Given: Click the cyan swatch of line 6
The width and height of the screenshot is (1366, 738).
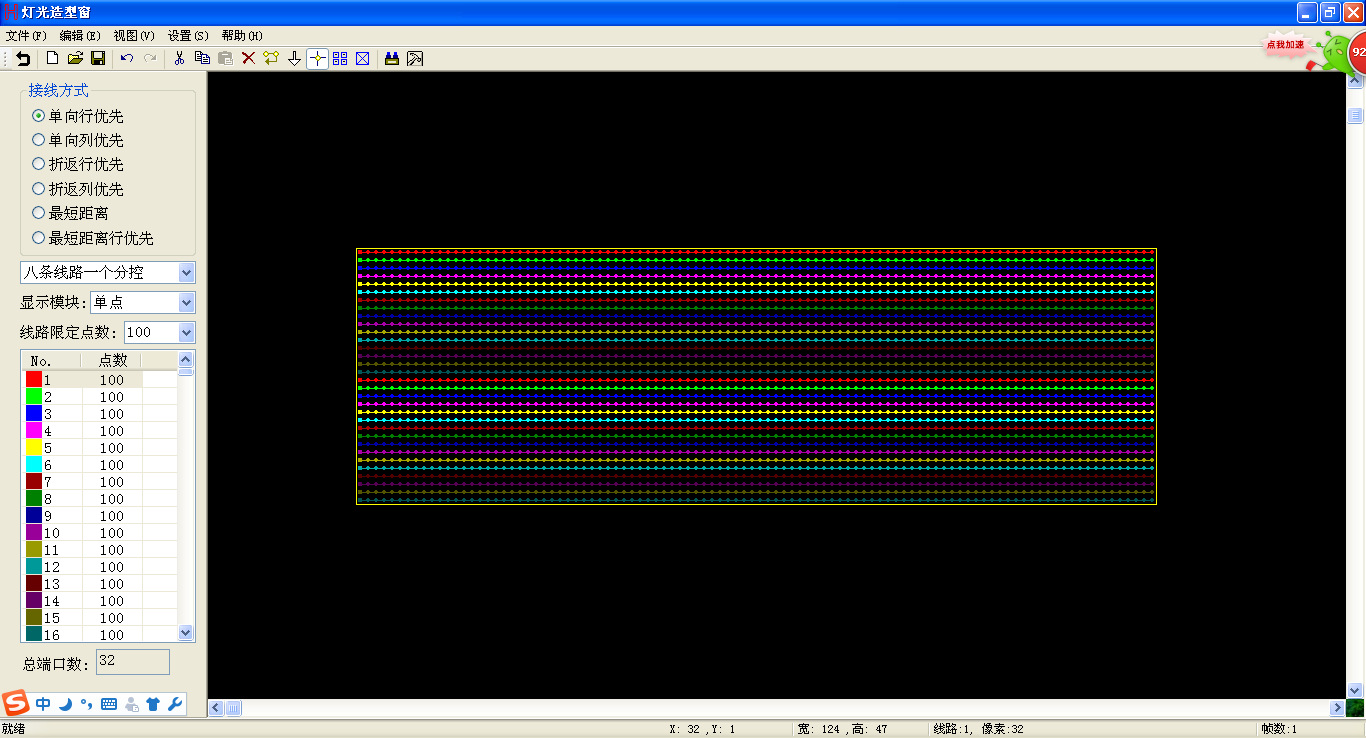Looking at the screenshot, I should pyautogui.click(x=34, y=465).
